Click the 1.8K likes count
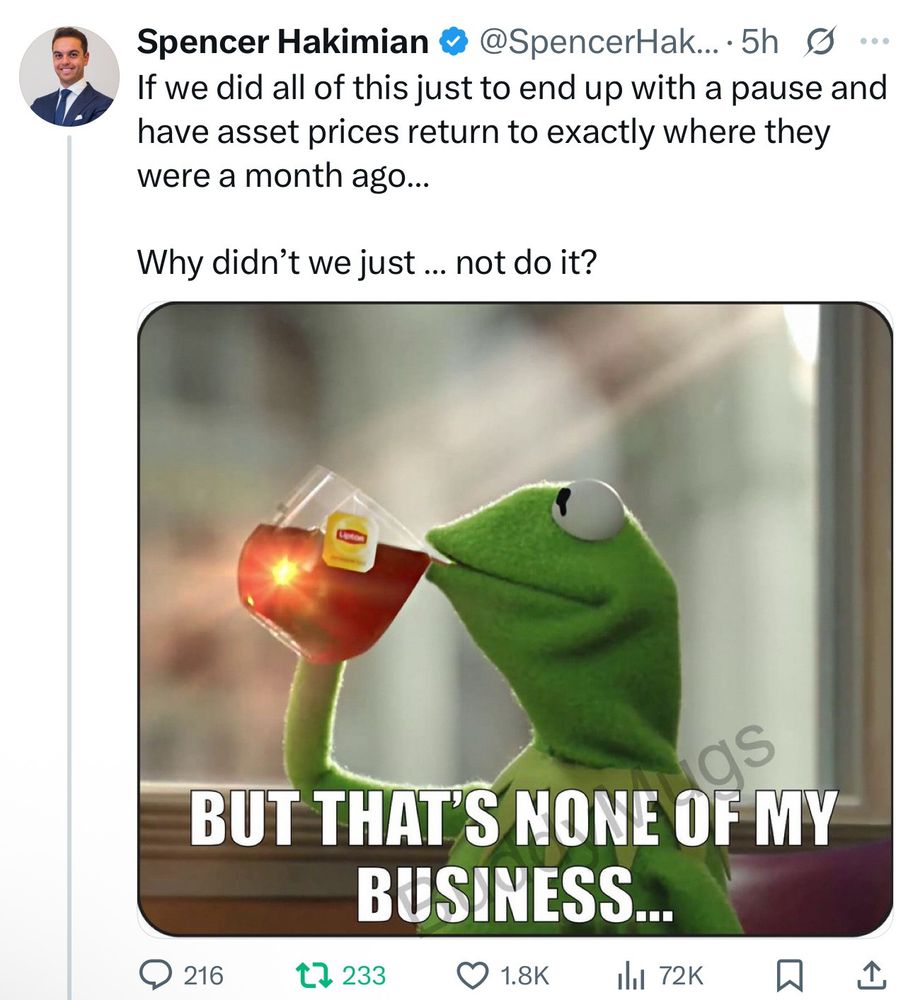 524,976
